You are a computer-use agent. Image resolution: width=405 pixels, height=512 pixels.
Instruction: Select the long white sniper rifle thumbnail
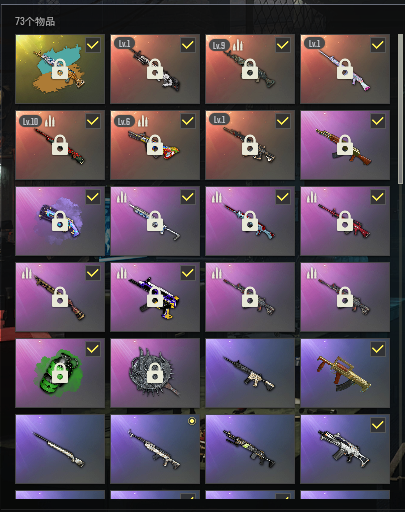(60, 449)
